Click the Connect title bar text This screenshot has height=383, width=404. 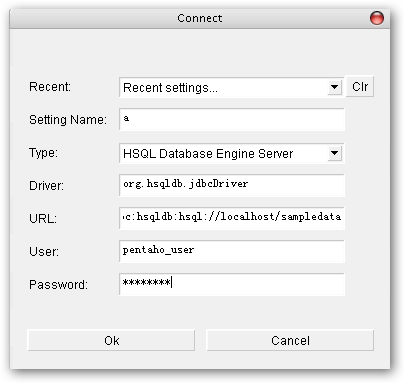pos(199,18)
